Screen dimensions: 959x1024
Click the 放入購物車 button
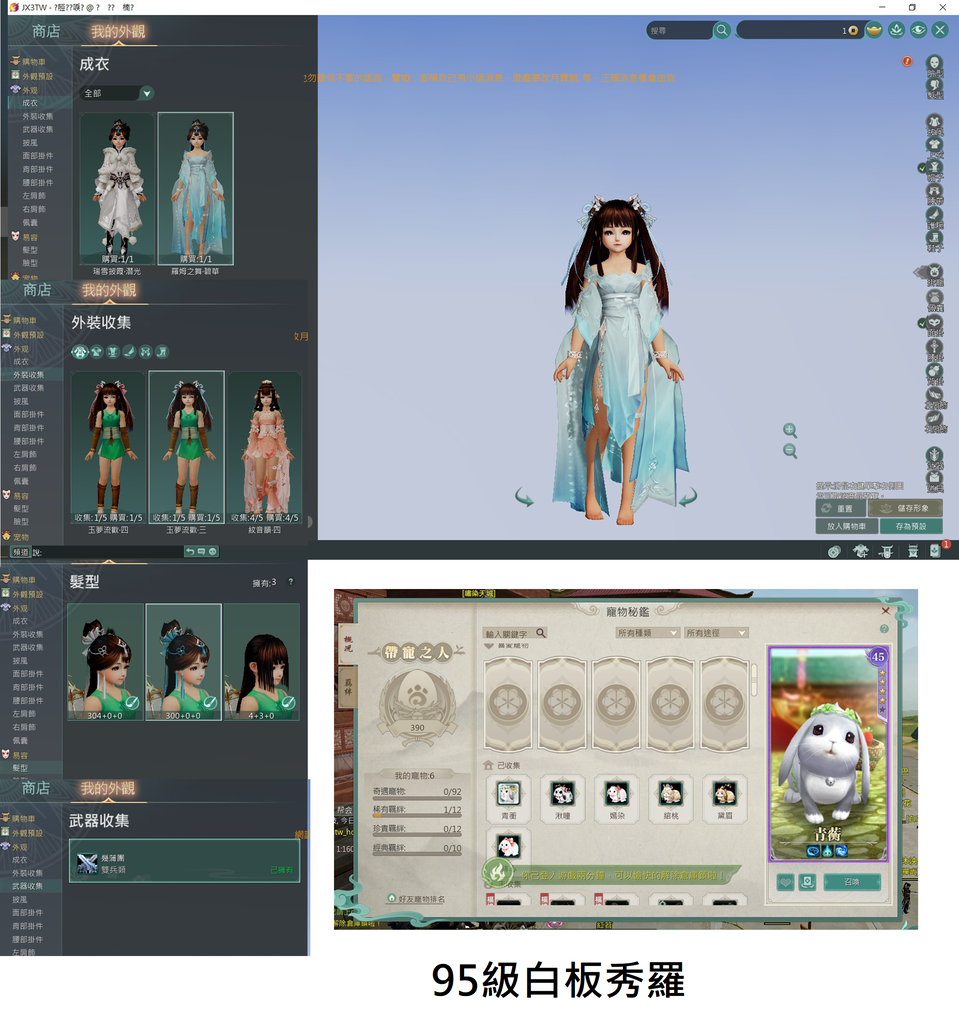tap(846, 526)
